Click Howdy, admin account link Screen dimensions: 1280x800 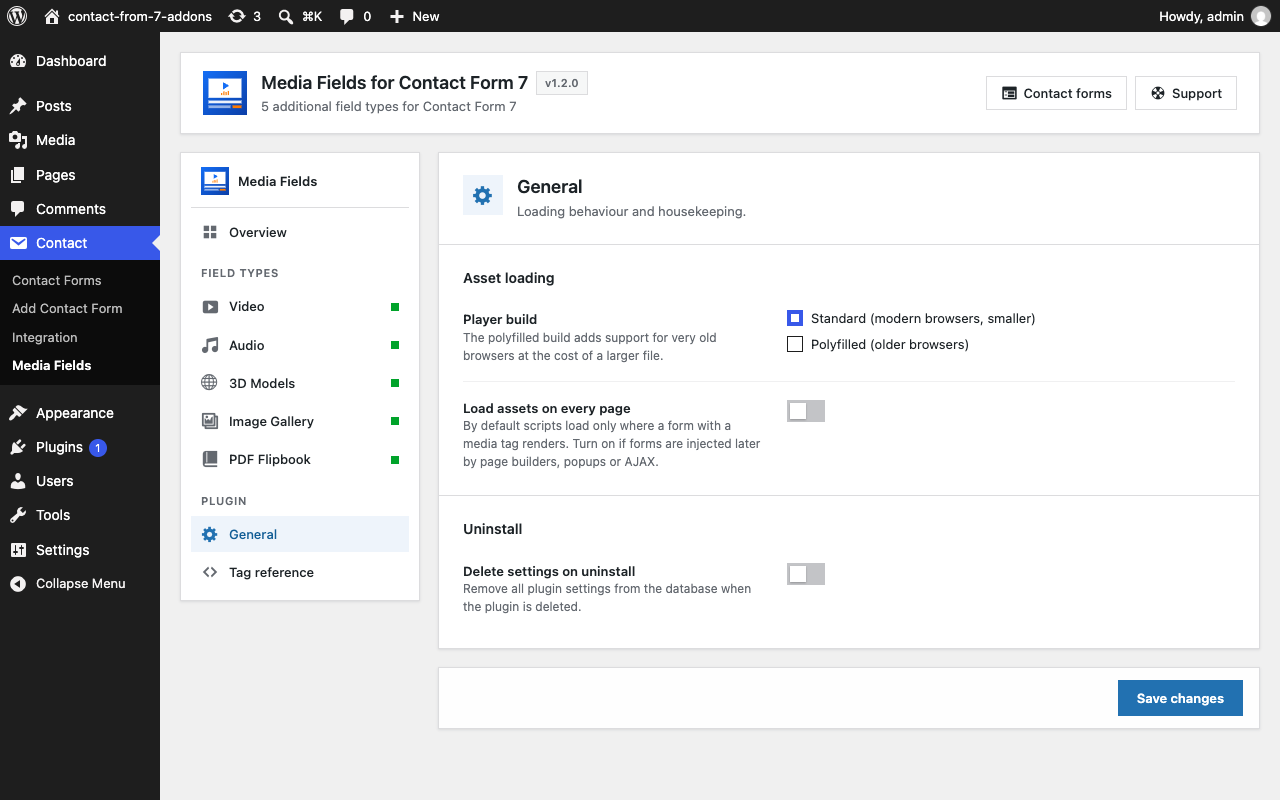(1214, 16)
